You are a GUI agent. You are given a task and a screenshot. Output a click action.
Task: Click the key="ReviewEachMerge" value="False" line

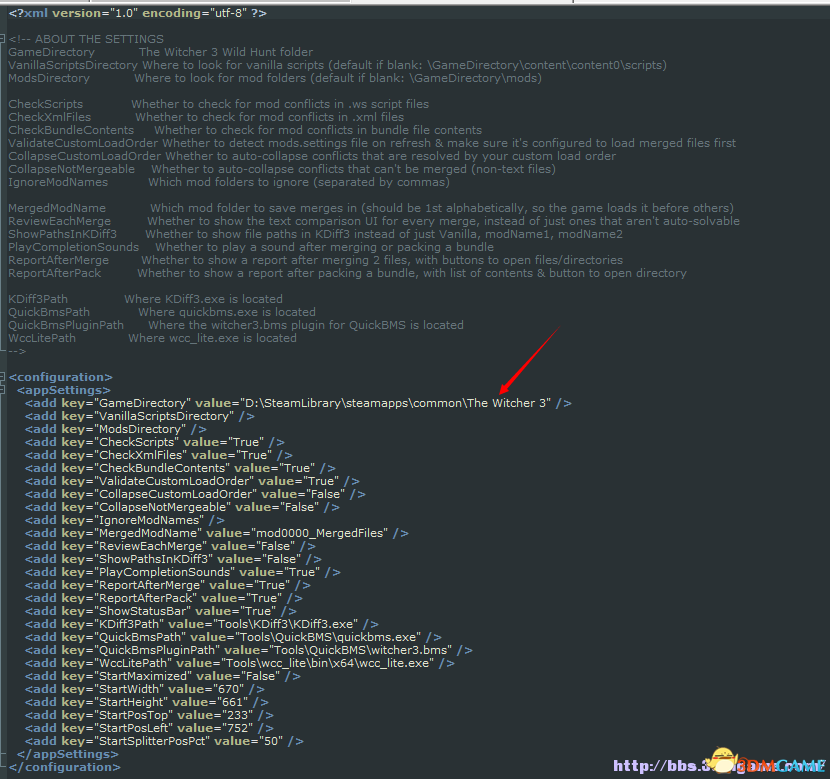(x=170, y=546)
